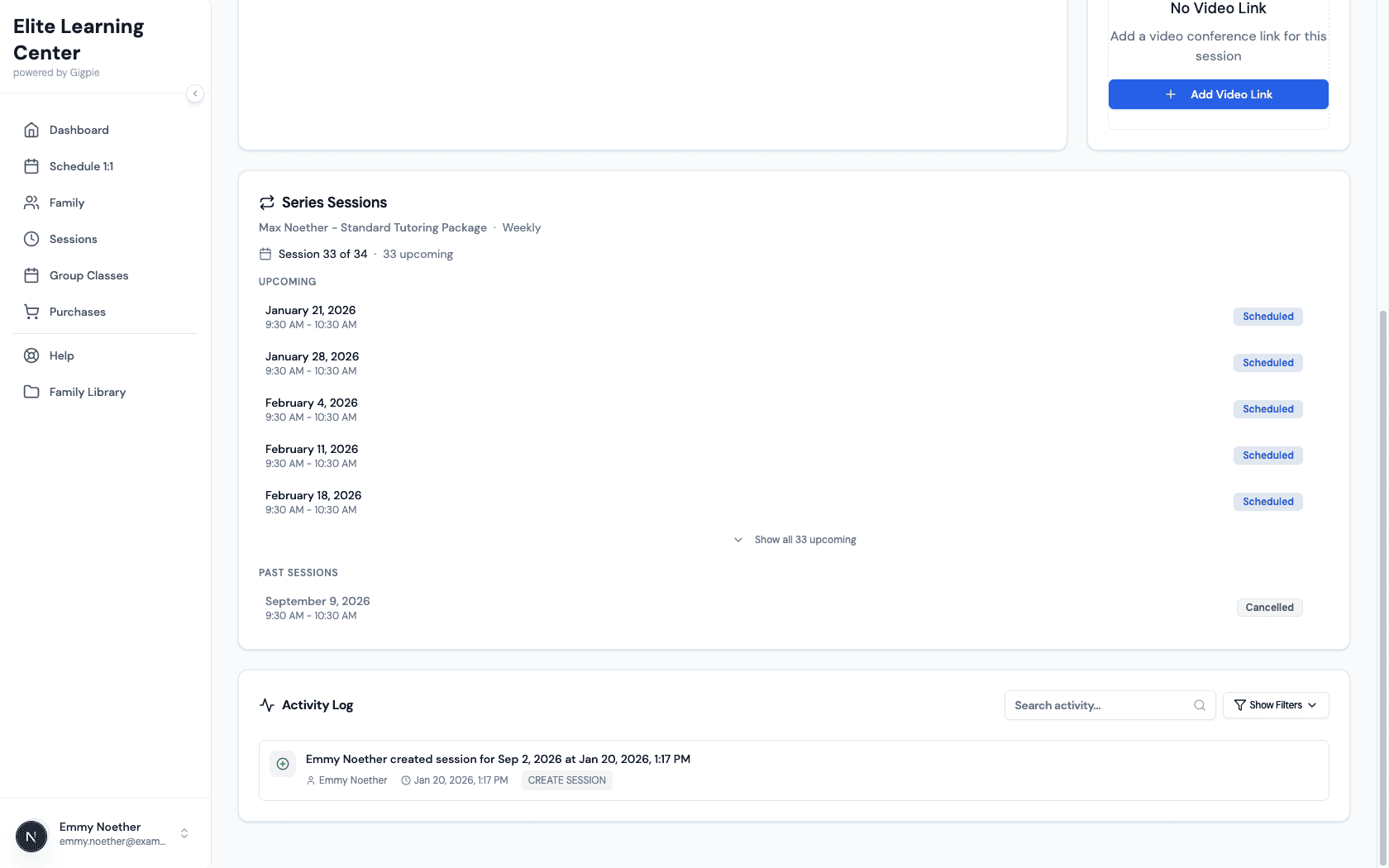
Task: Expand Show all 33 upcoming sessions
Action: (795, 540)
